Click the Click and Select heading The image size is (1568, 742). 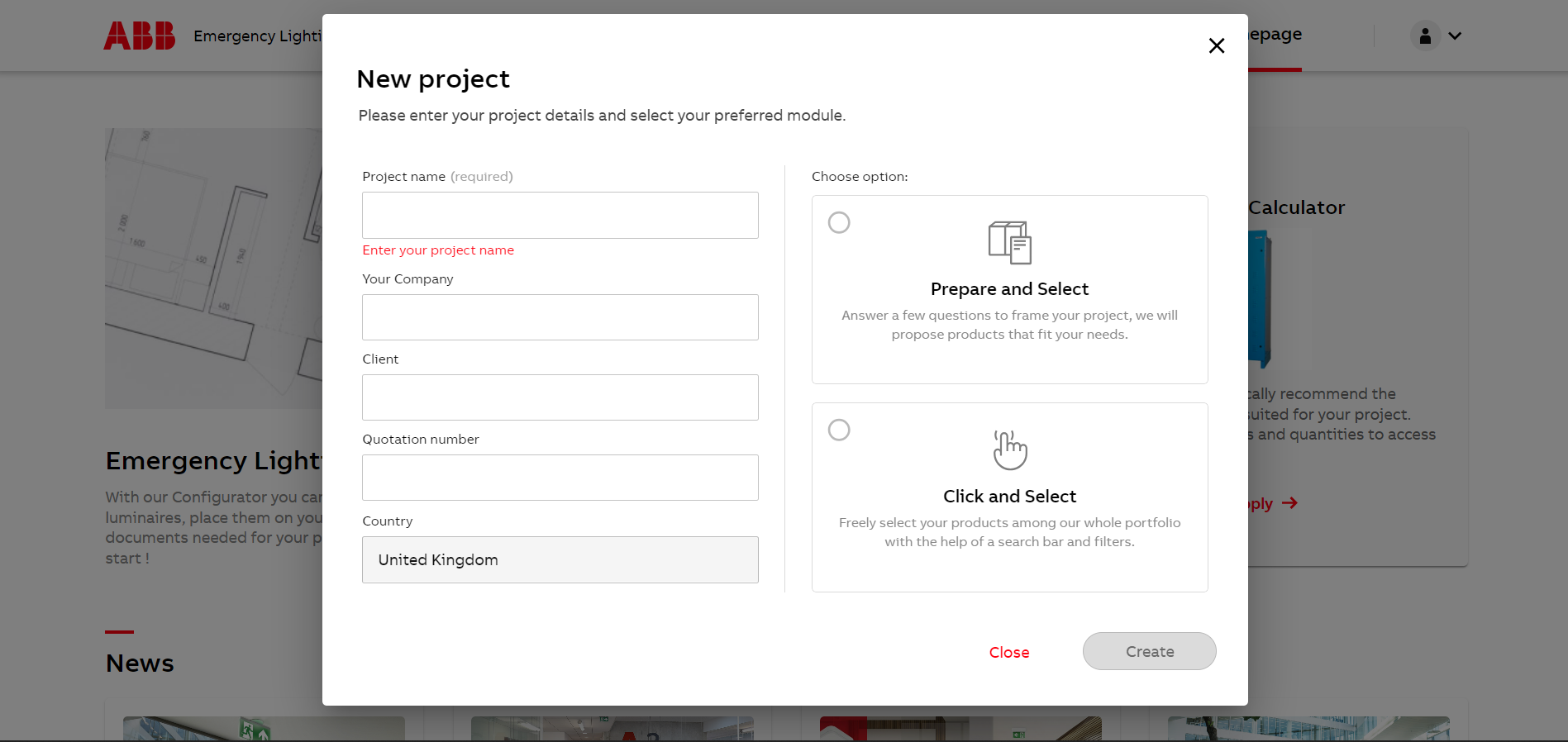1009,497
